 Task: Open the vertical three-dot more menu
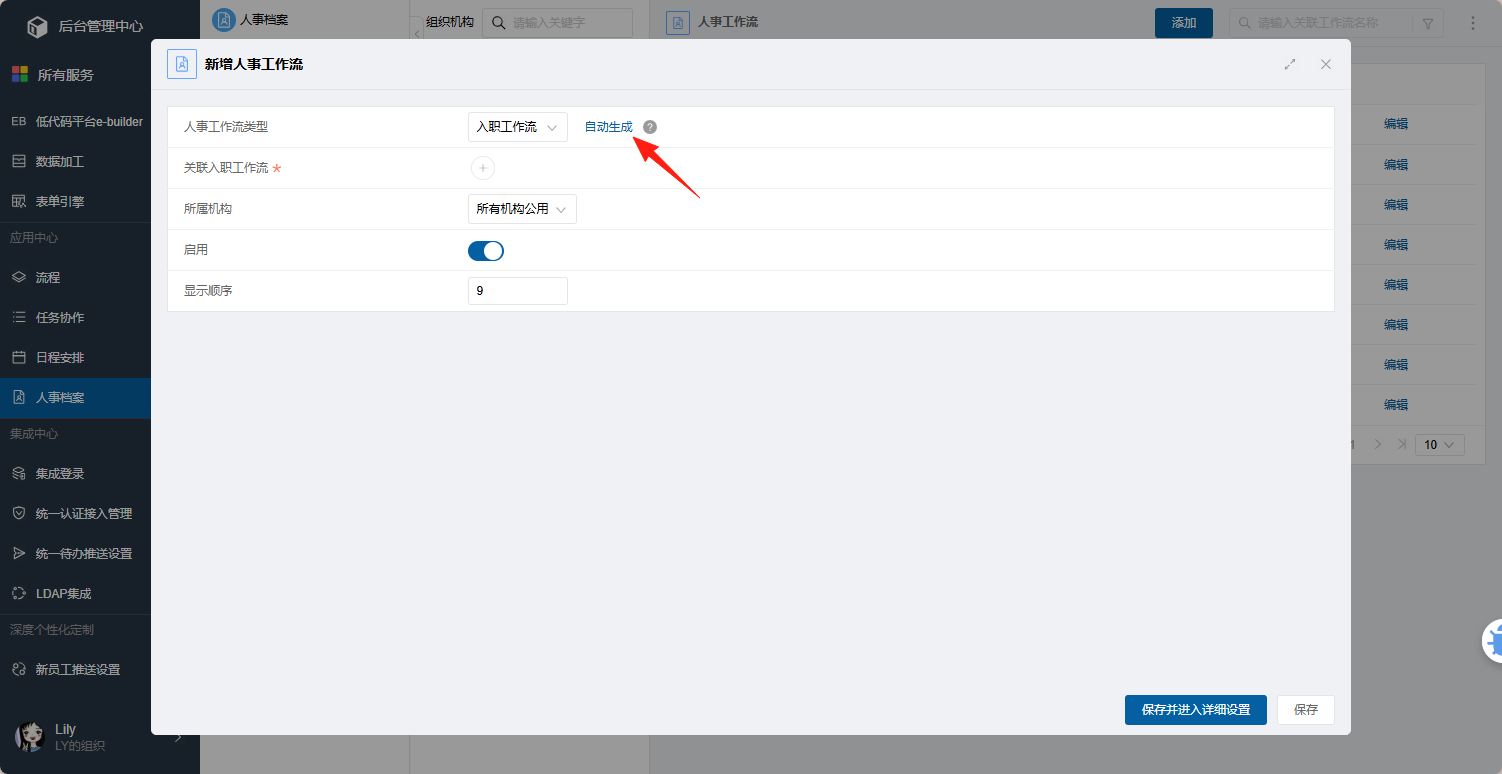[x=1473, y=23]
